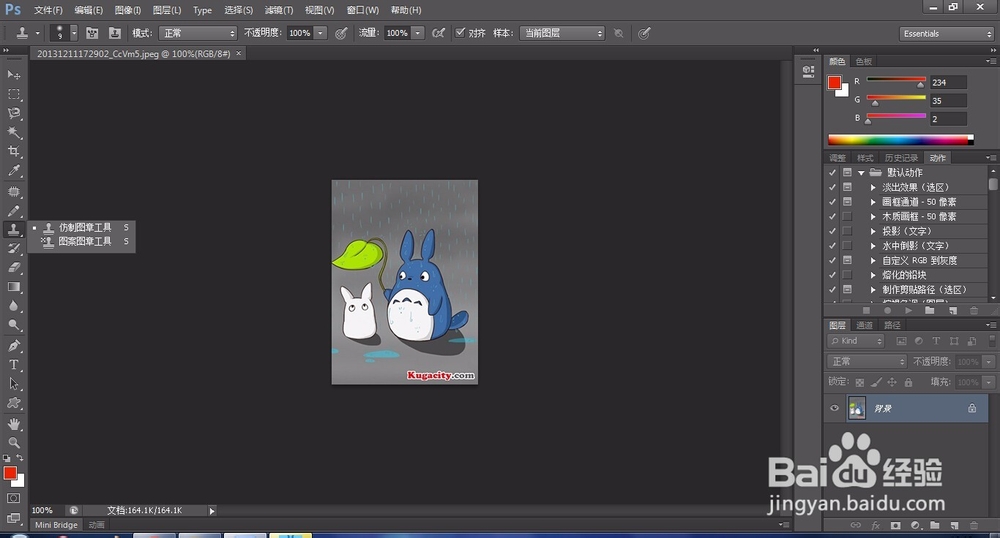
Task: Select the Gradient tool
Action: click(13, 287)
